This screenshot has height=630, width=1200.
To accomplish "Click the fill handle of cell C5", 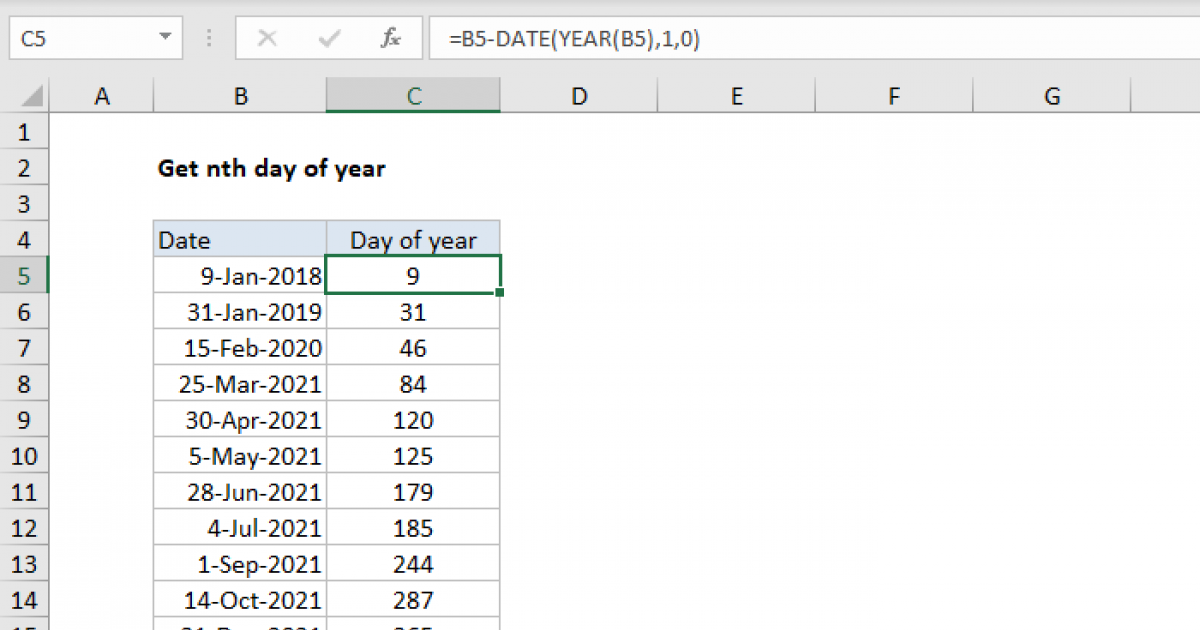I will tap(499, 292).
